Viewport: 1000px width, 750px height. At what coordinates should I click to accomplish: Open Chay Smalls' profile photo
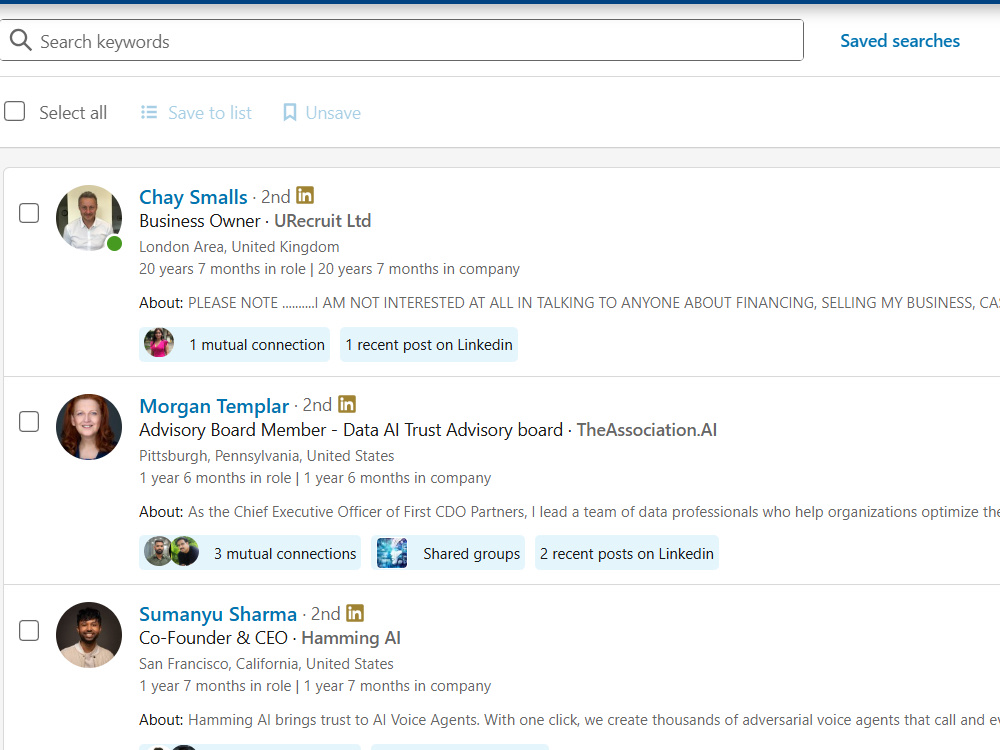point(89,218)
